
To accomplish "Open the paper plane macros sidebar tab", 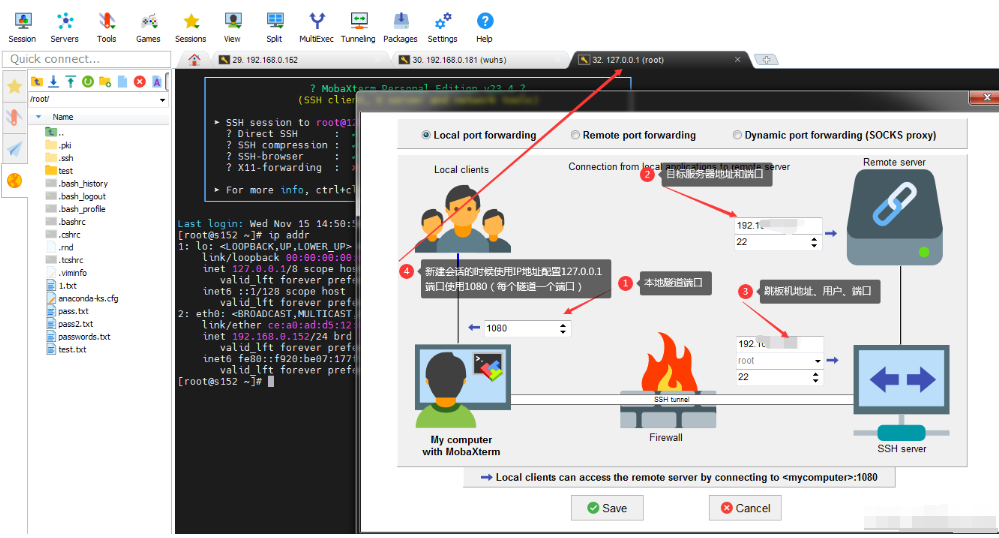I will tap(15, 149).
